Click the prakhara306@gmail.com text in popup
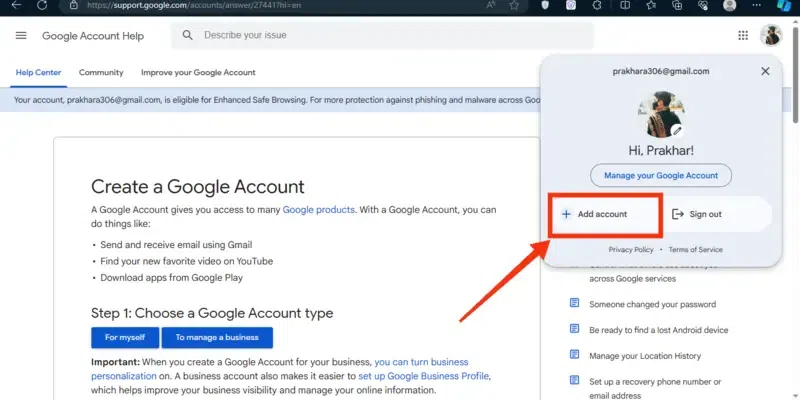This screenshot has height=400, width=800. (661, 71)
